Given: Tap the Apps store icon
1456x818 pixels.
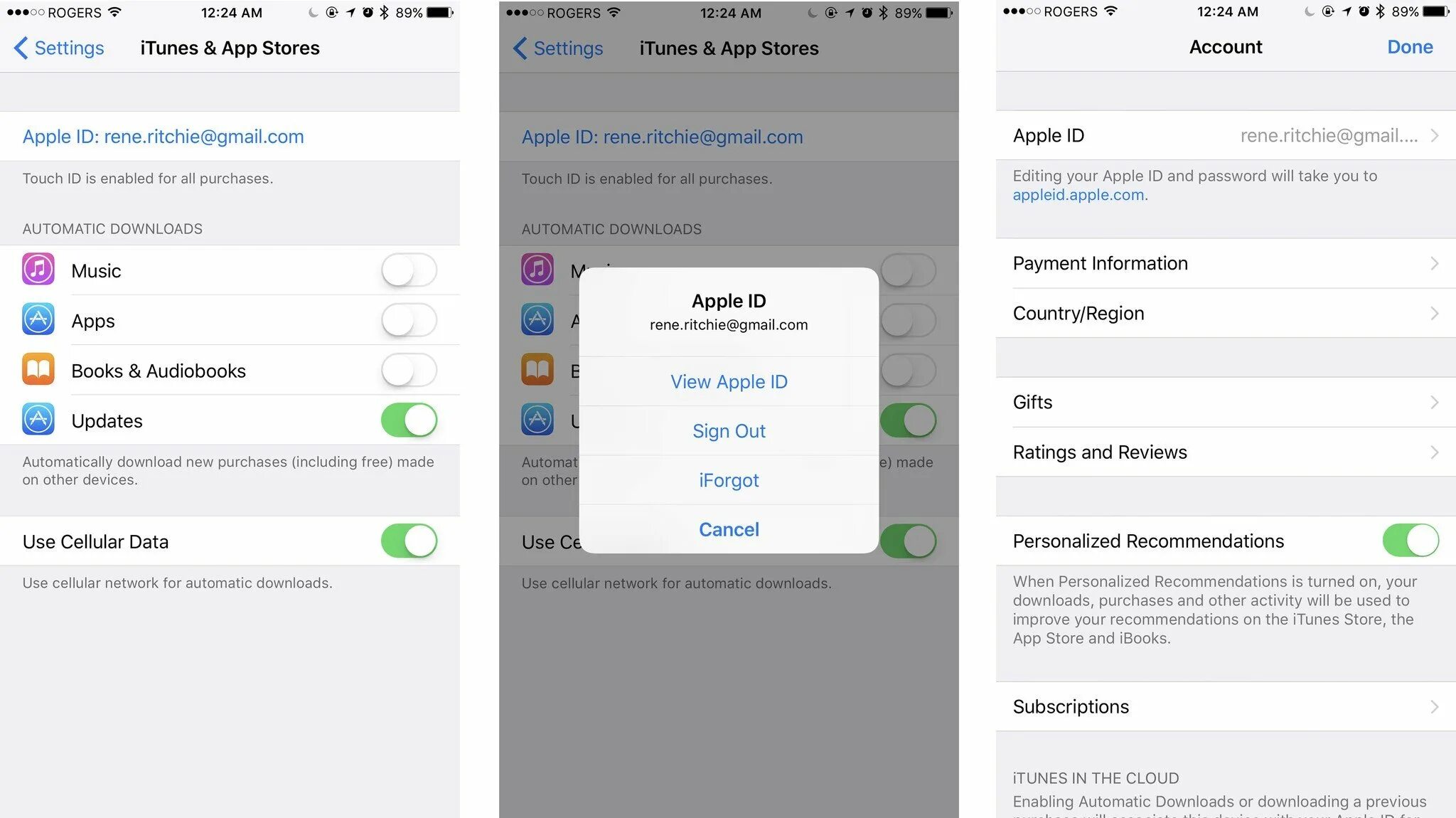Looking at the screenshot, I should [x=36, y=320].
